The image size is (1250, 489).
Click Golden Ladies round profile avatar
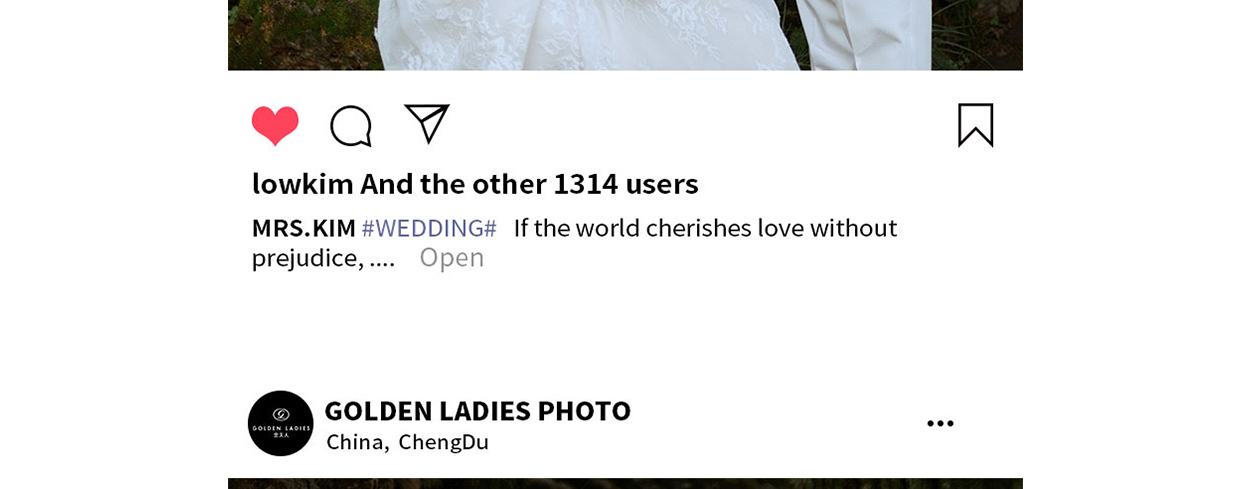pos(280,423)
